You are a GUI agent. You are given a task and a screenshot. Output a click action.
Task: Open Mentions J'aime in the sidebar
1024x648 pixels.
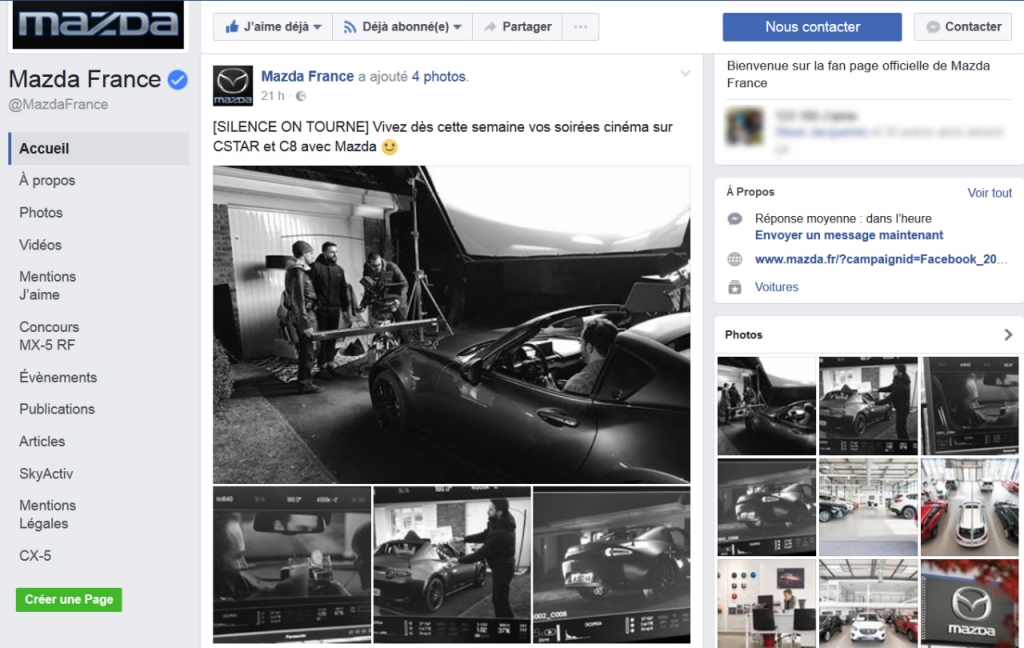pos(48,285)
